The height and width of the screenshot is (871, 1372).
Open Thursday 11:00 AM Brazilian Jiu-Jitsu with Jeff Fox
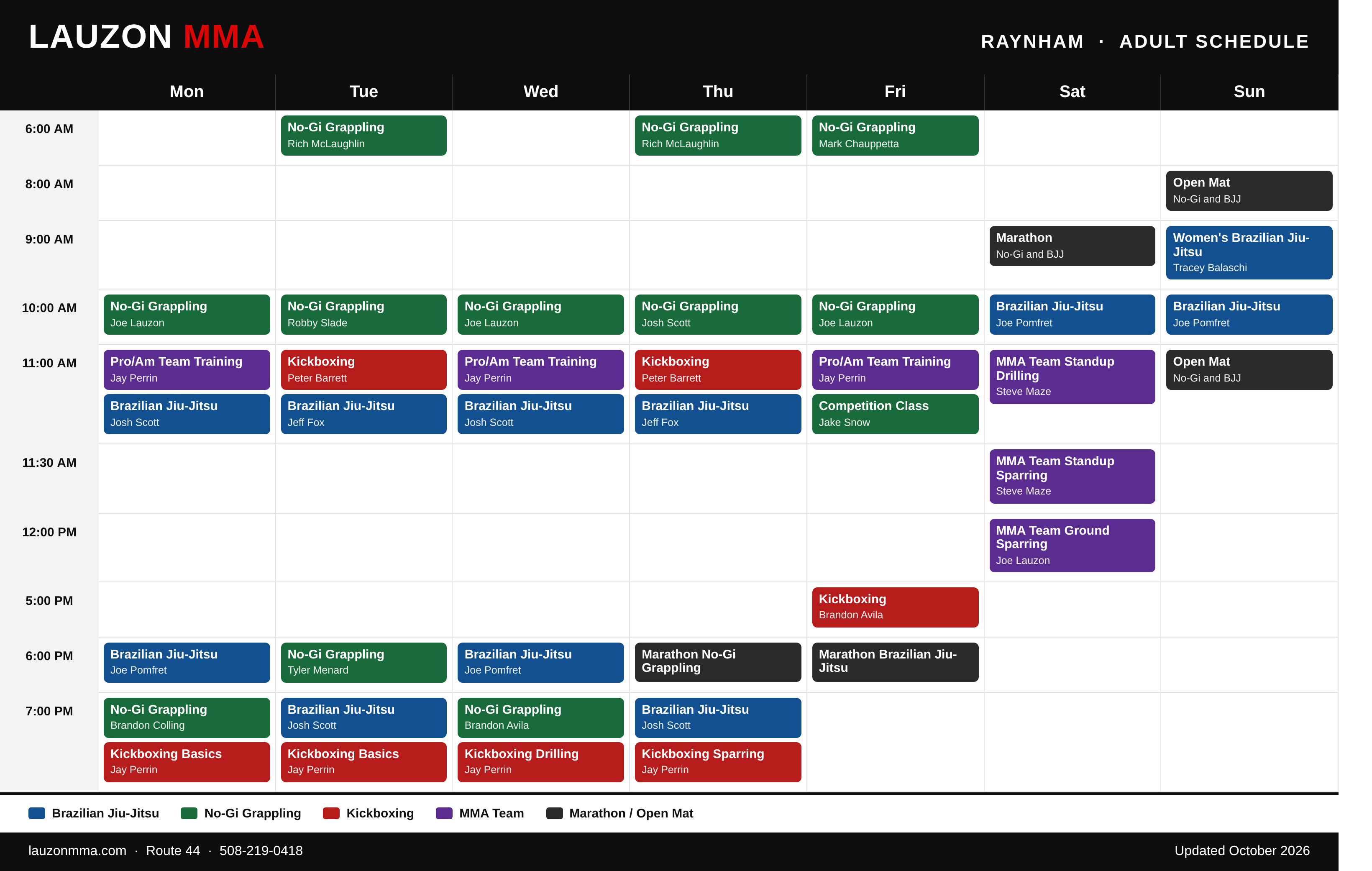point(718,415)
